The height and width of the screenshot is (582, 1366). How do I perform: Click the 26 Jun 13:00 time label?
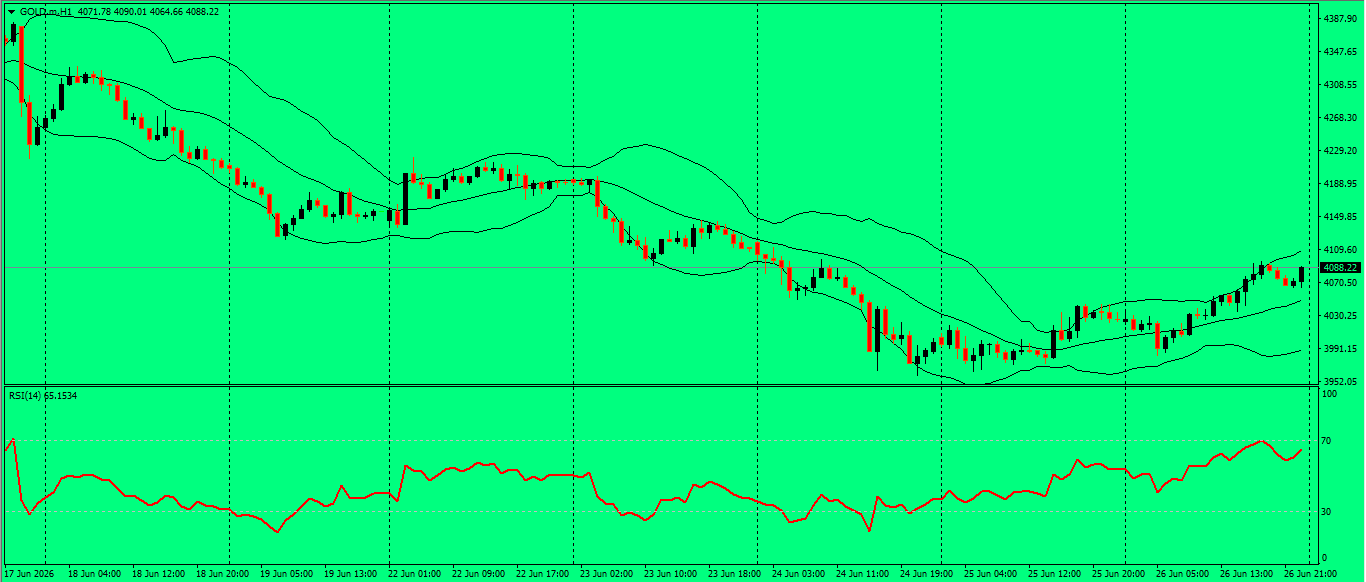coord(1247,574)
